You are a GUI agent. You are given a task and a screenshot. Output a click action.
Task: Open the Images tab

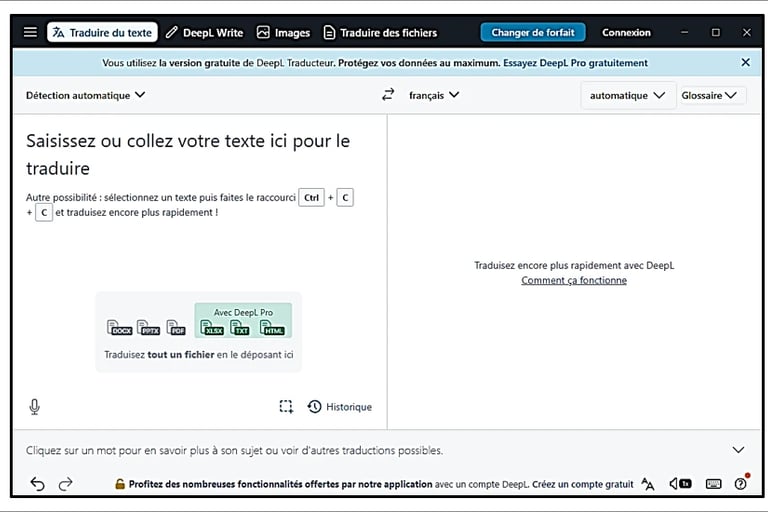click(283, 32)
